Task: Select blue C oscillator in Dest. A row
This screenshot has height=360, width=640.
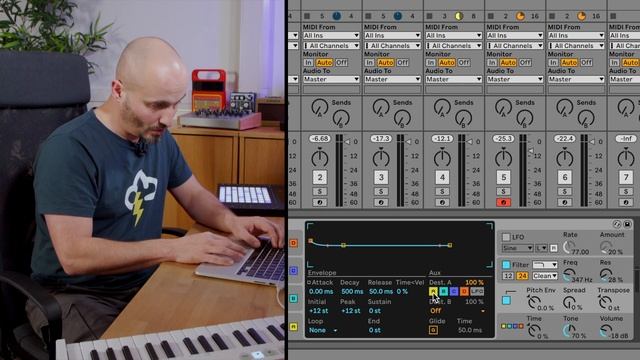Action: coord(453,291)
